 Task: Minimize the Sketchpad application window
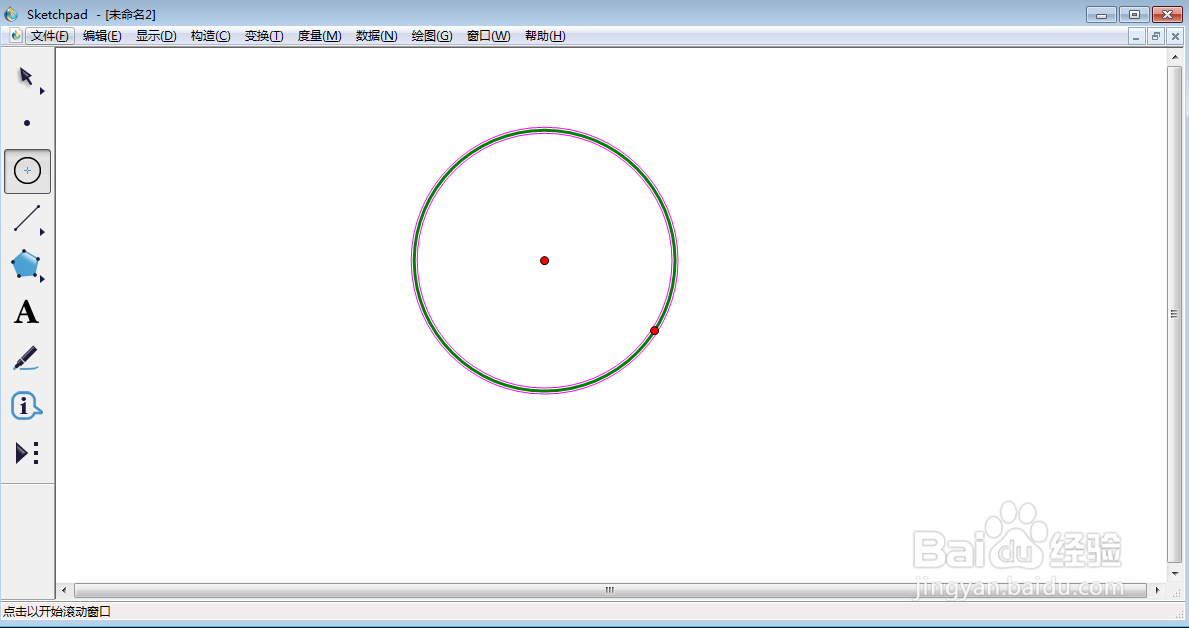(x=1100, y=14)
